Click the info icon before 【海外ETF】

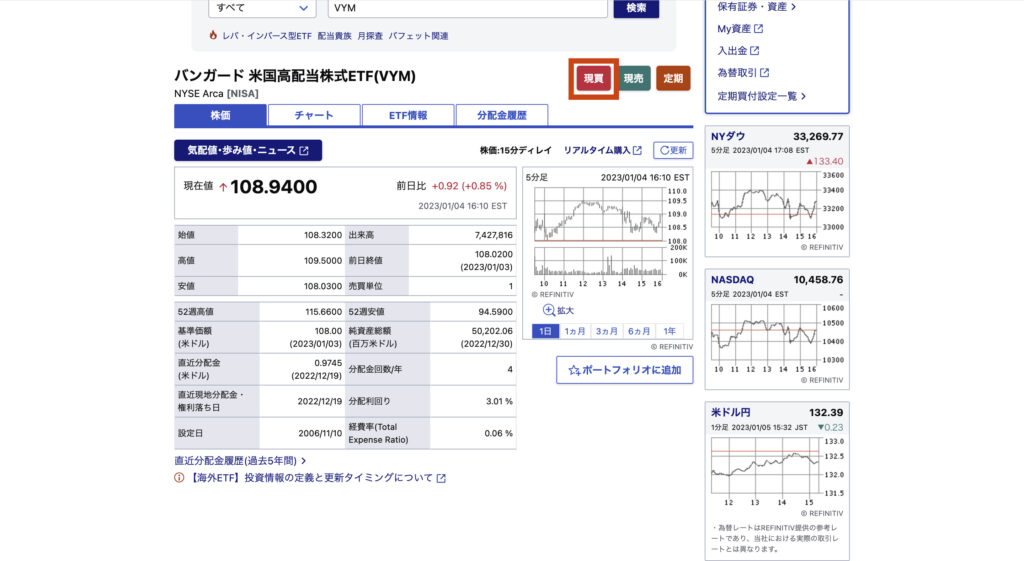coord(179,478)
